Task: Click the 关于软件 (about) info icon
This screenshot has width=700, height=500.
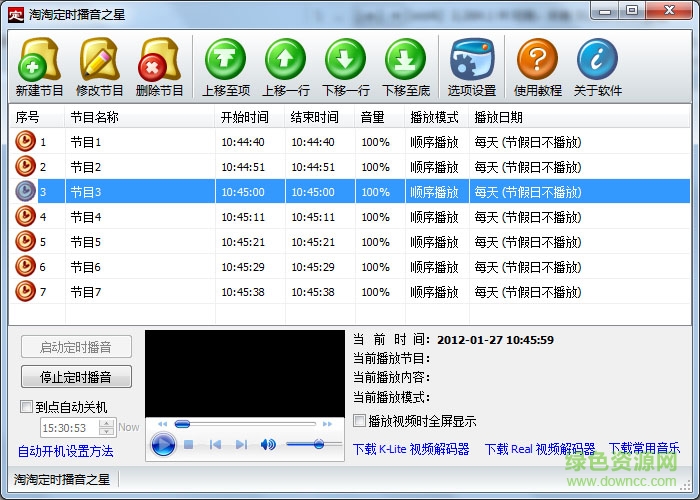Action: click(x=597, y=67)
